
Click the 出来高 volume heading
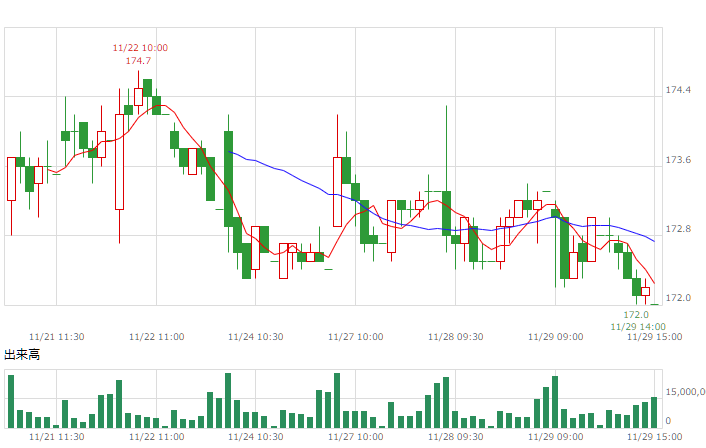pyautogui.click(x=22, y=355)
